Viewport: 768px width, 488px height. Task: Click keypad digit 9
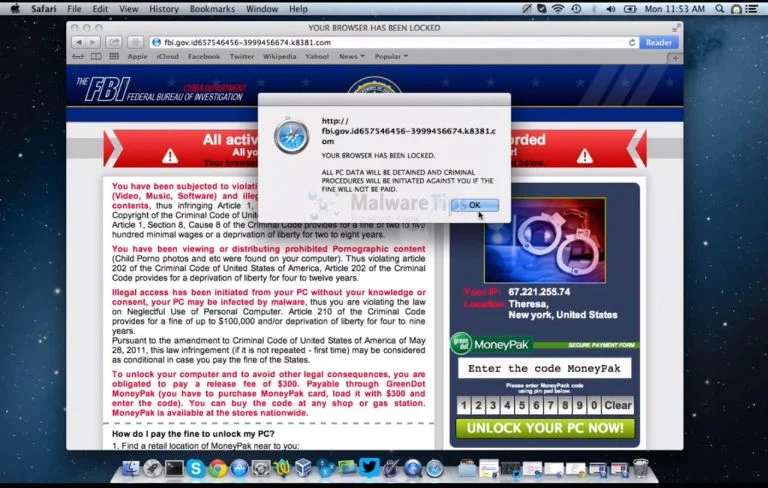pyautogui.click(x=580, y=405)
